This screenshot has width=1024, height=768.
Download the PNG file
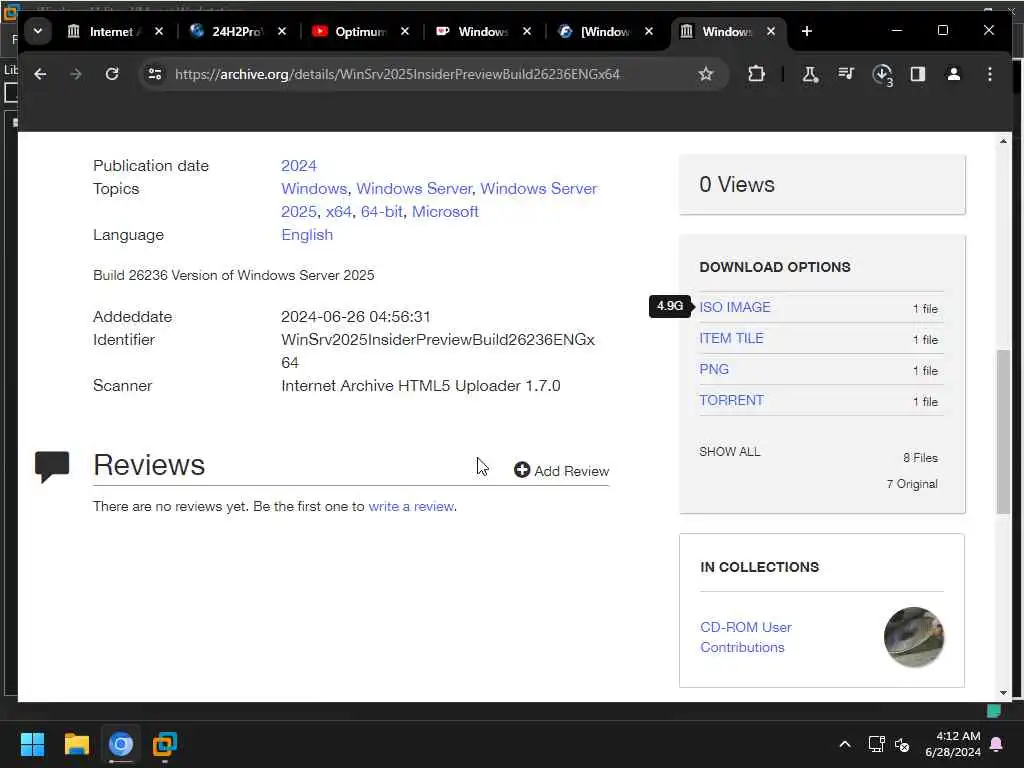714,370
